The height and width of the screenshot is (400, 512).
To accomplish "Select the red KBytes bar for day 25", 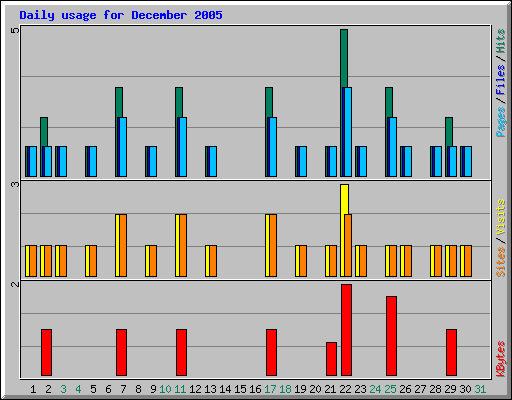I will [391, 336].
